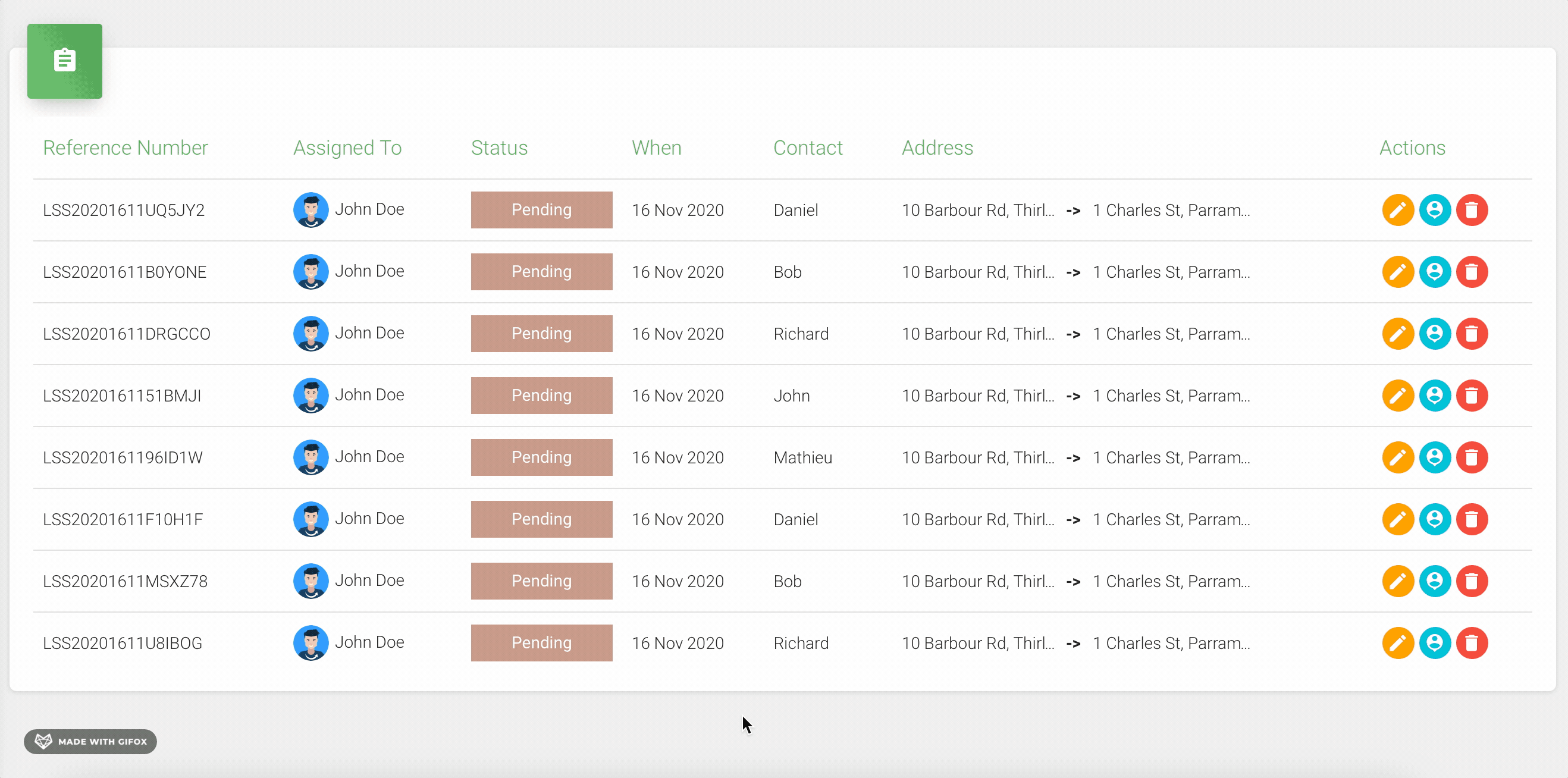Screen dimensions: 1568x778
Task: Click Pending status of job LSS20201611B0YONE
Action: (x=542, y=271)
